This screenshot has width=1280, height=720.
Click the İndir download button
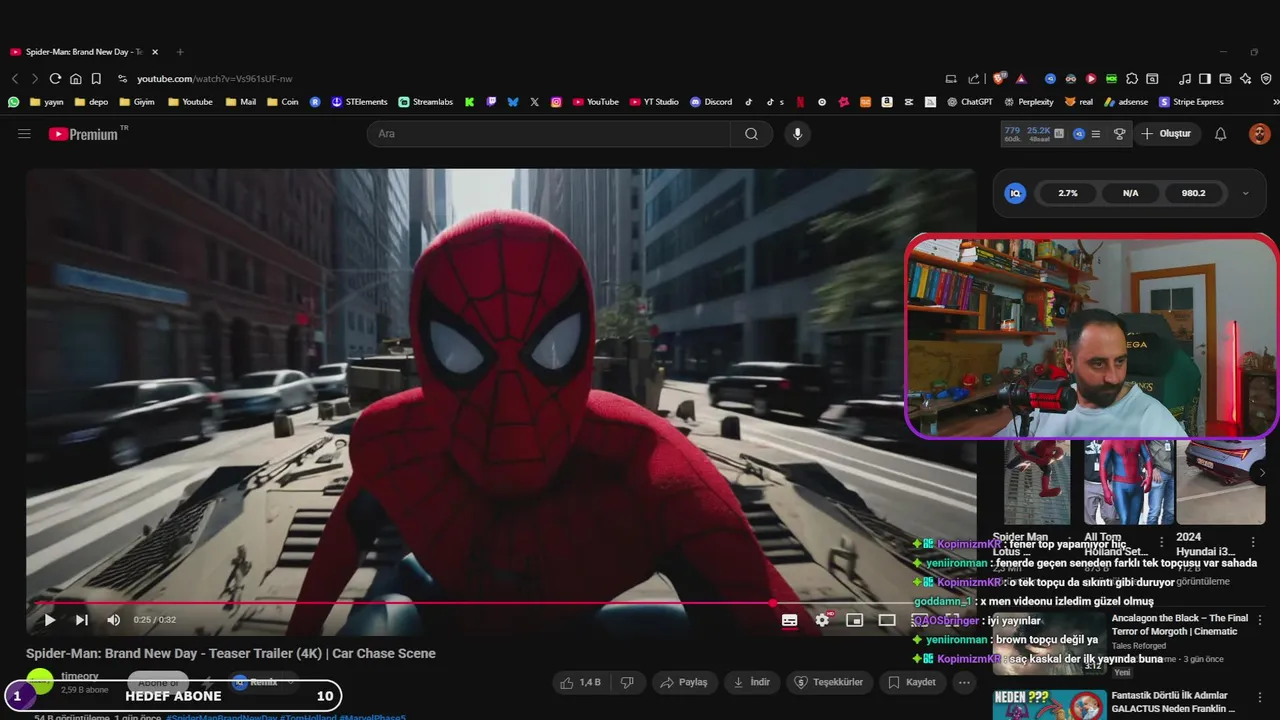coord(752,682)
